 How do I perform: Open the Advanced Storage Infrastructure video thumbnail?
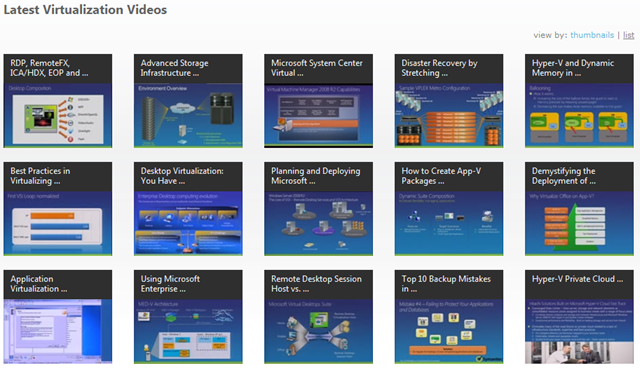[188, 101]
